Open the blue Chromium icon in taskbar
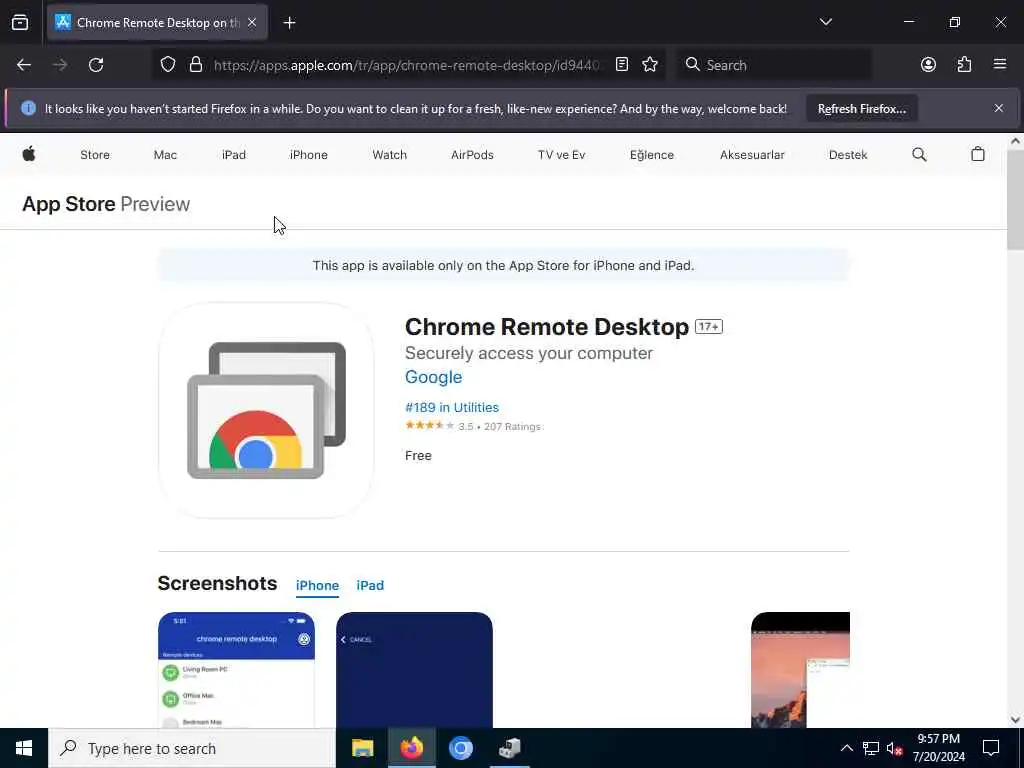This screenshot has height=768, width=1024. (x=460, y=748)
